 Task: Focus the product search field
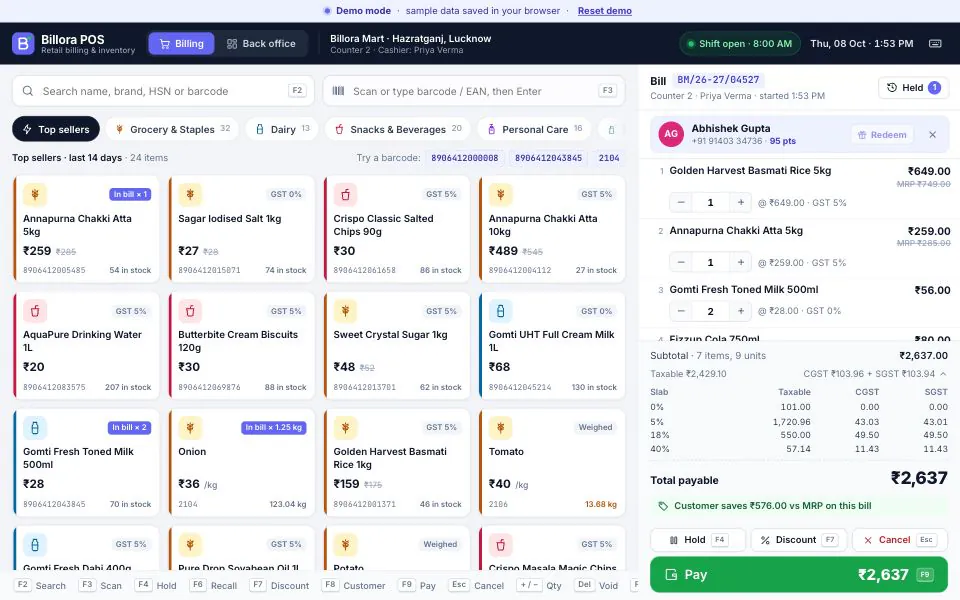[163, 91]
